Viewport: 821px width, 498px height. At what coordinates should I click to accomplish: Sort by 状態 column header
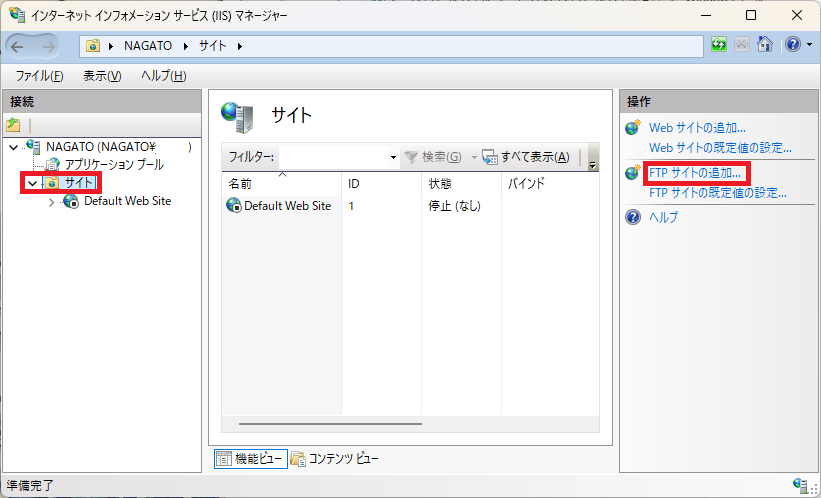coord(461,183)
